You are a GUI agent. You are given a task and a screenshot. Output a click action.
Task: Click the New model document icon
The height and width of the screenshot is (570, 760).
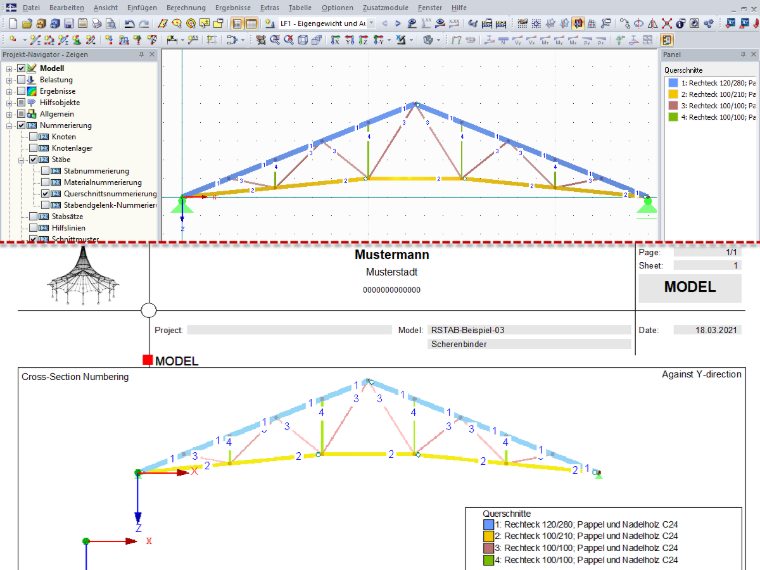(x=13, y=23)
